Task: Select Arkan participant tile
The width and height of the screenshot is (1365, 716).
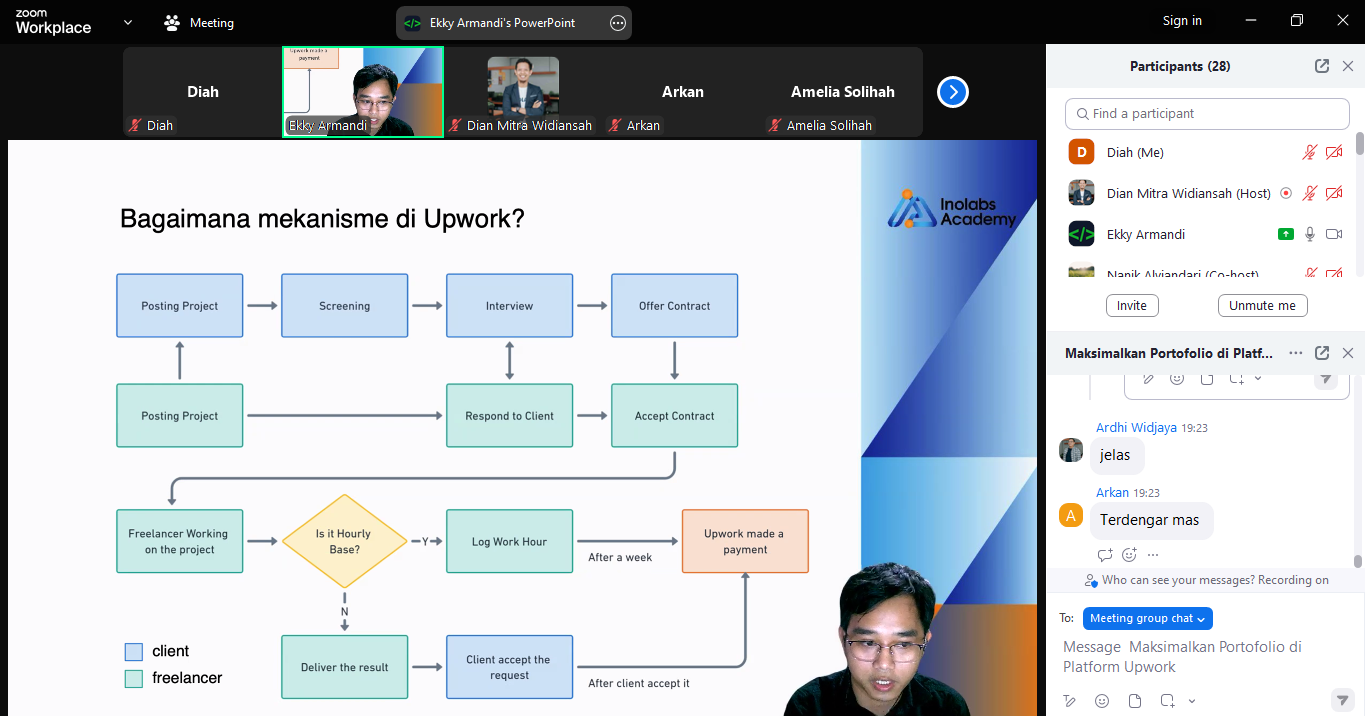Action: (x=683, y=92)
